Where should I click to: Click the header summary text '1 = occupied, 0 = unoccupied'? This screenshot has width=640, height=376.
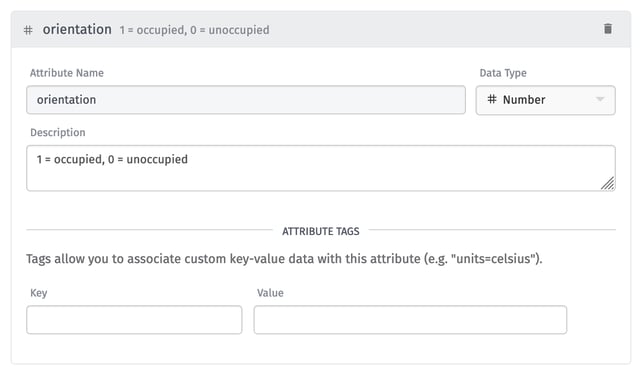(x=194, y=30)
